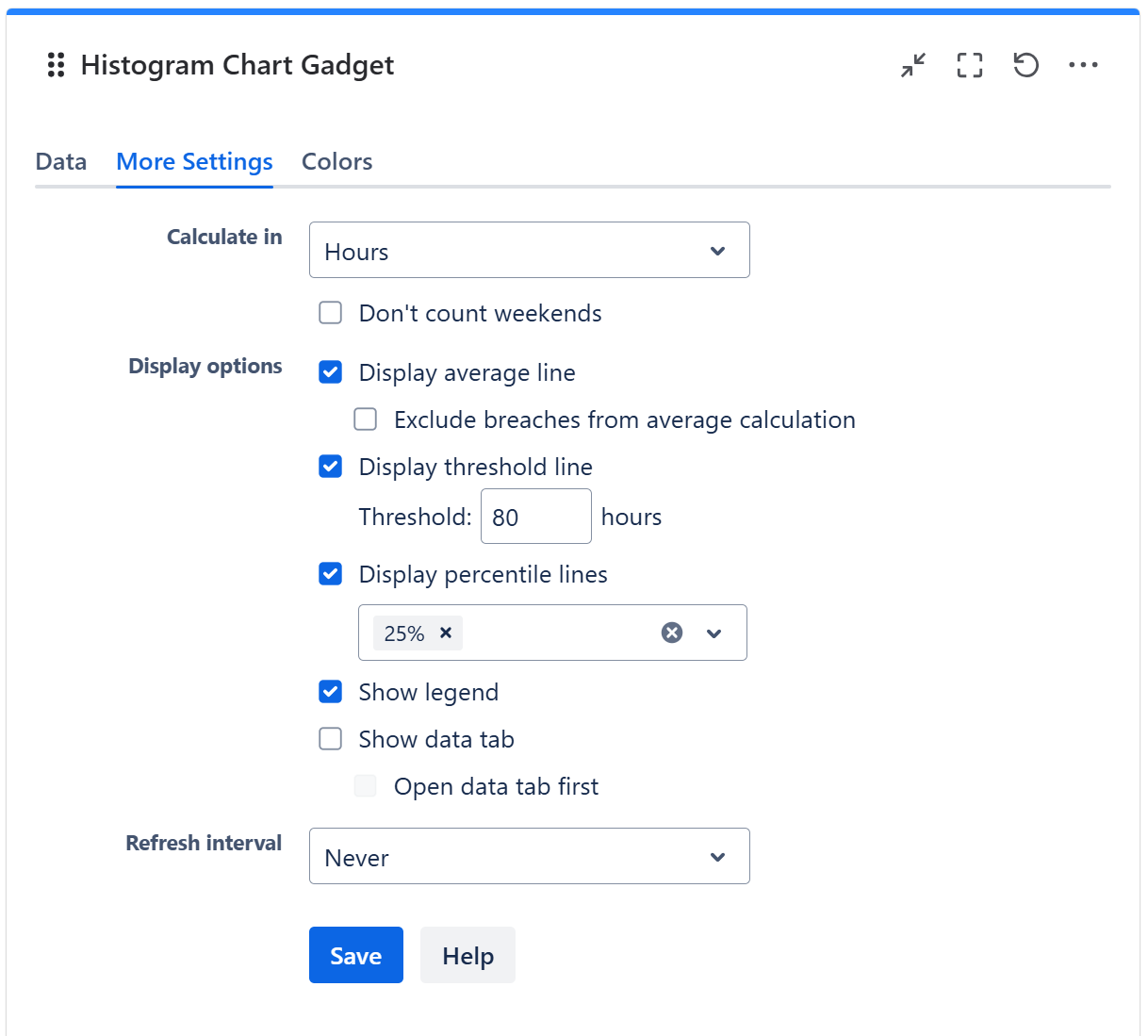Switch to the Colors tab

[x=336, y=162]
